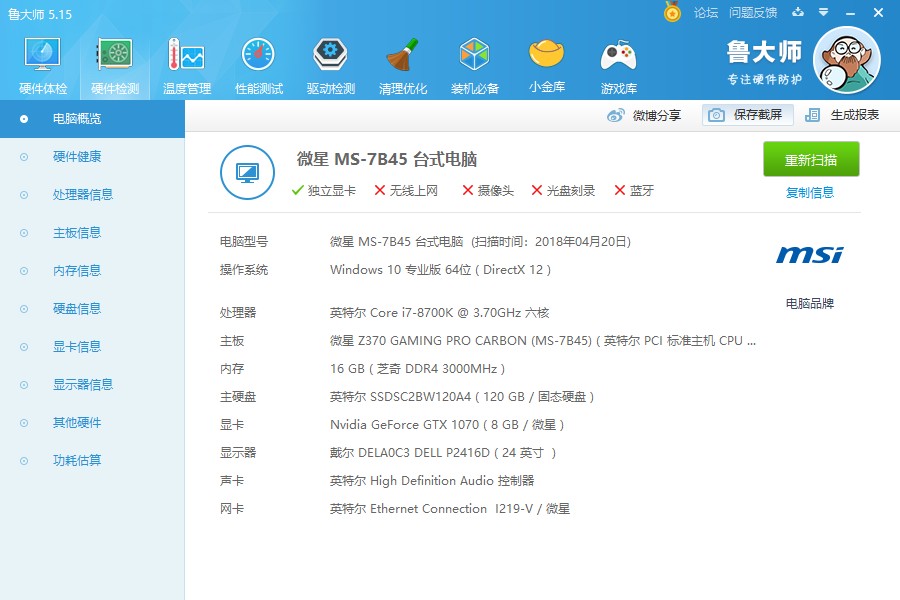The height and width of the screenshot is (600, 900).
Task: Click the heading 微星 MS-7B45 台式电脑
Action: tap(387, 160)
